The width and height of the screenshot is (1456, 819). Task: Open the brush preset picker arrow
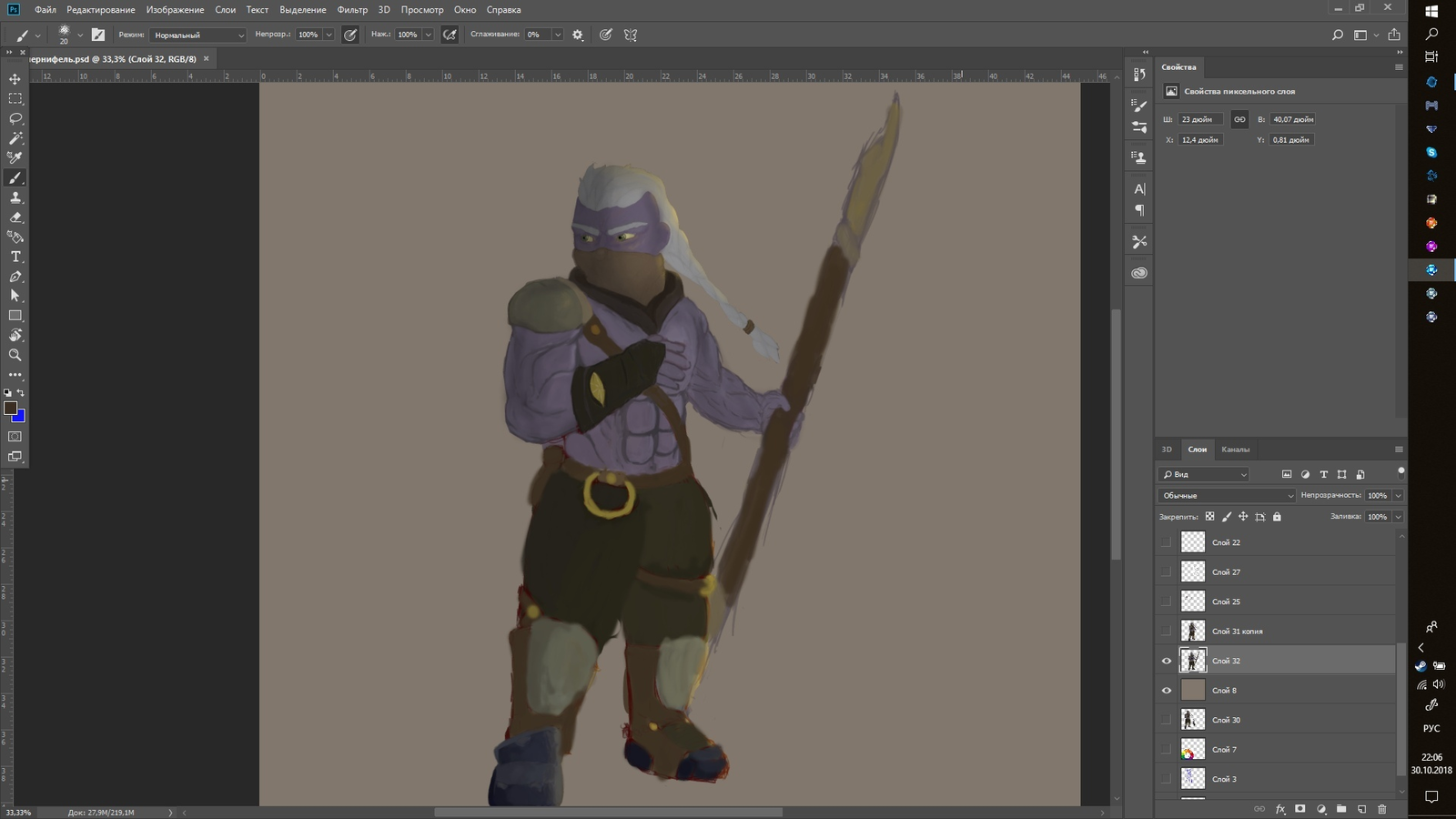pyautogui.click(x=80, y=35)
